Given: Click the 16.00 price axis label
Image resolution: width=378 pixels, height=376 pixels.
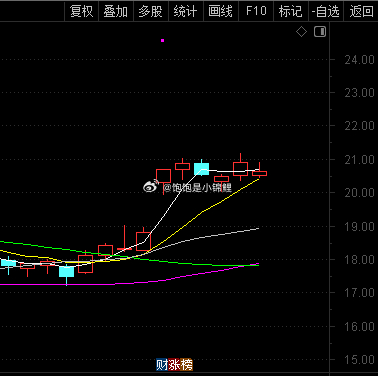Looking at the screenshot, I should click(x=359, y=326).
